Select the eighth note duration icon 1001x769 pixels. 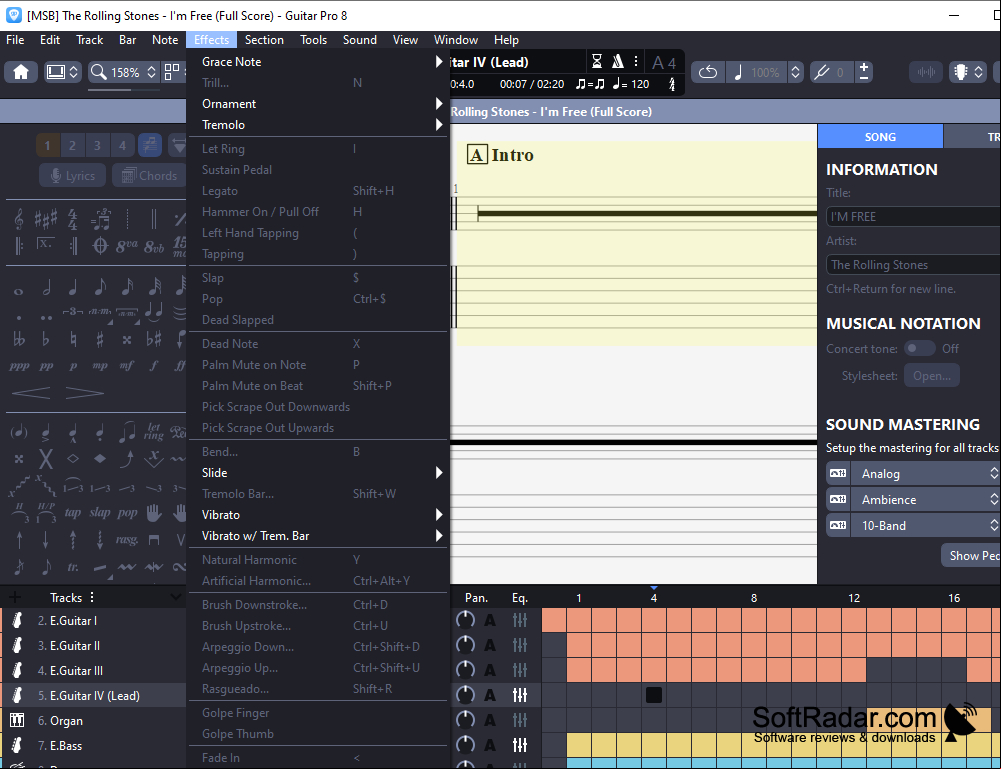pos(100,288)
